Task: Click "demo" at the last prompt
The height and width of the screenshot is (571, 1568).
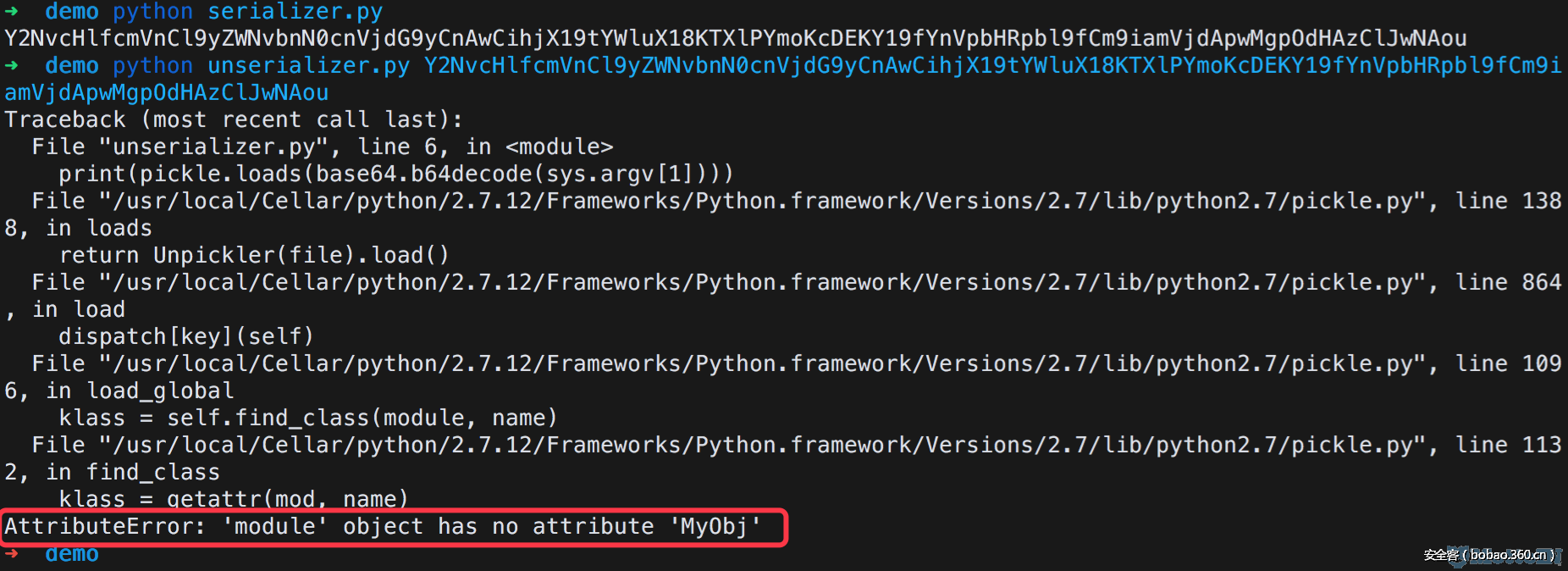Action: click(x=72, y=554)
